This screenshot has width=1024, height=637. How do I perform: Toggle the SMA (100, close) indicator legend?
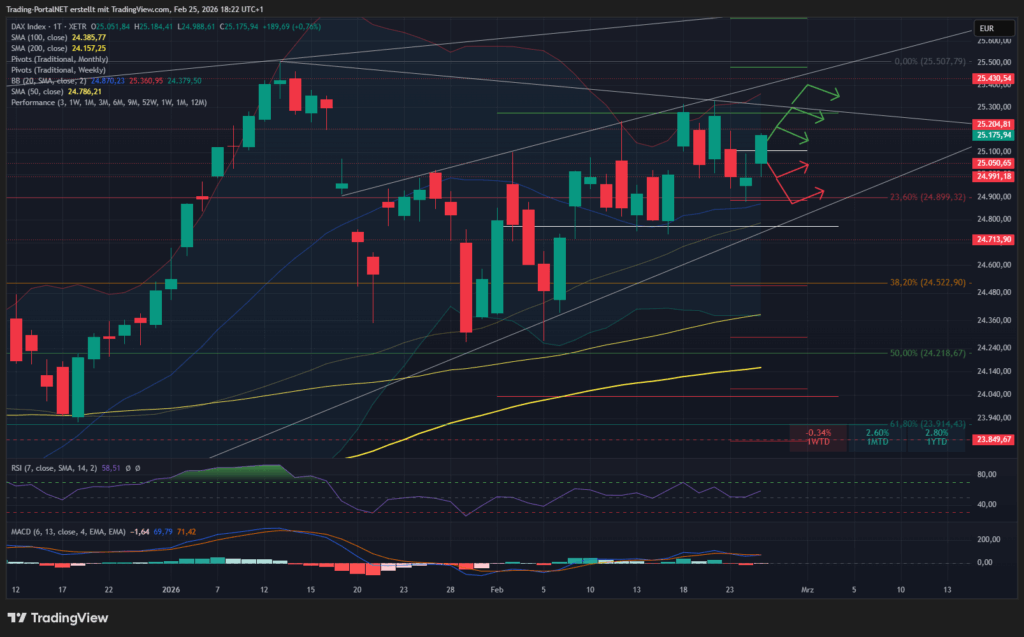tap(40, 37)
